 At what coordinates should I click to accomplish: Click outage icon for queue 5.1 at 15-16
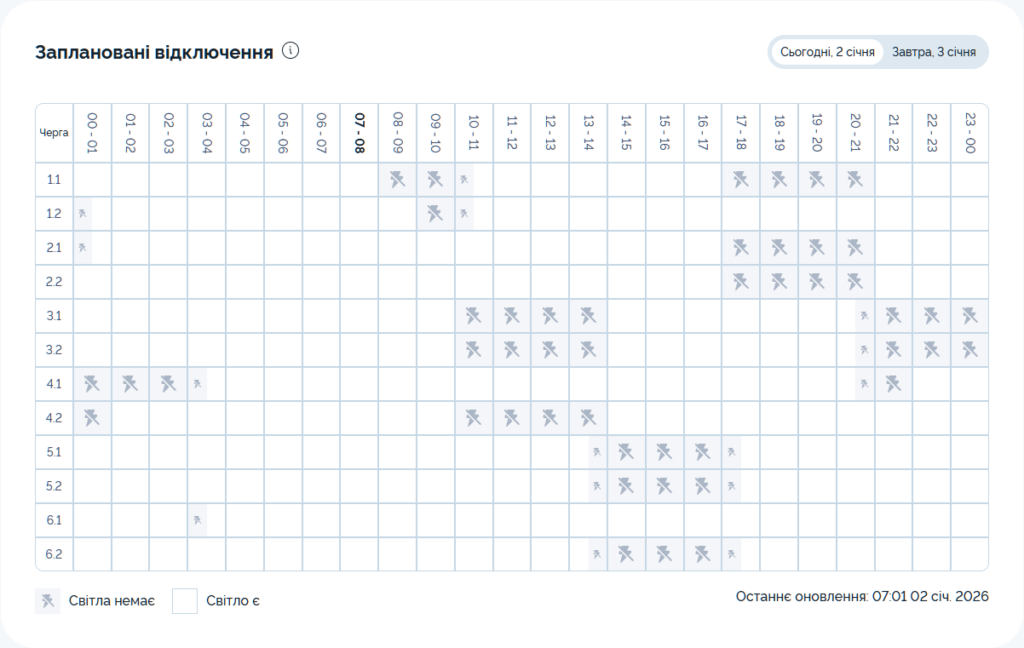(664, 452)
